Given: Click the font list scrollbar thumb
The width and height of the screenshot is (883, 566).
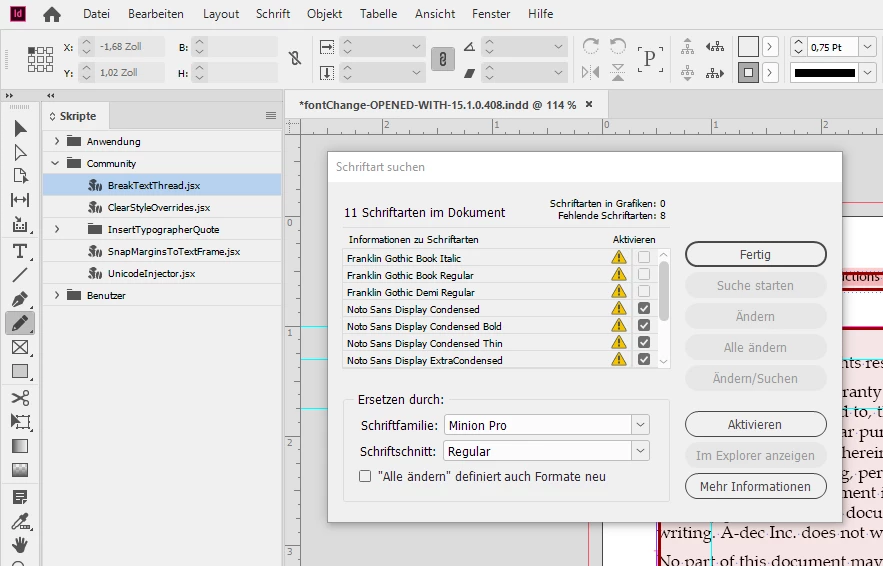Looking at the screenshot, I should point(664,291).
